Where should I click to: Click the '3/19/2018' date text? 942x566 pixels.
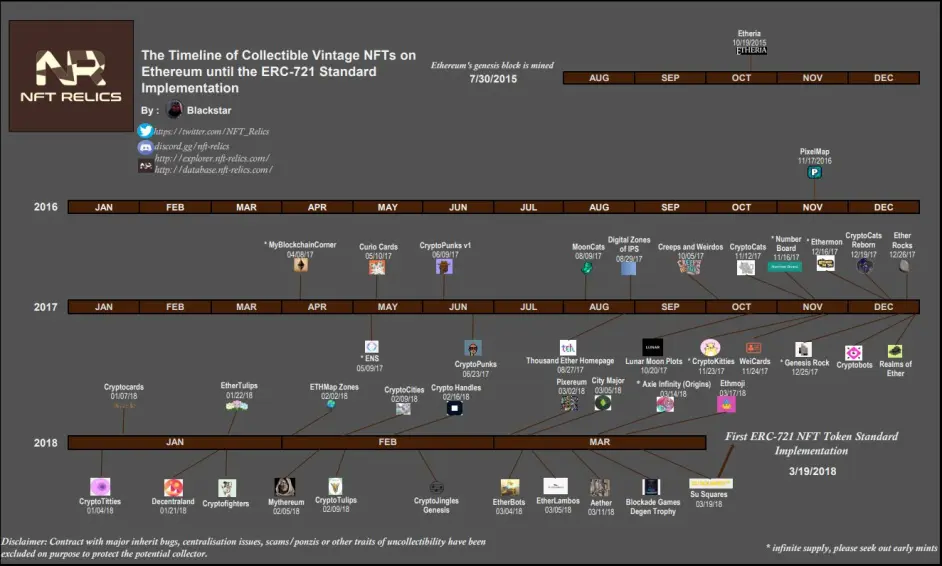(x=812, y=472)
